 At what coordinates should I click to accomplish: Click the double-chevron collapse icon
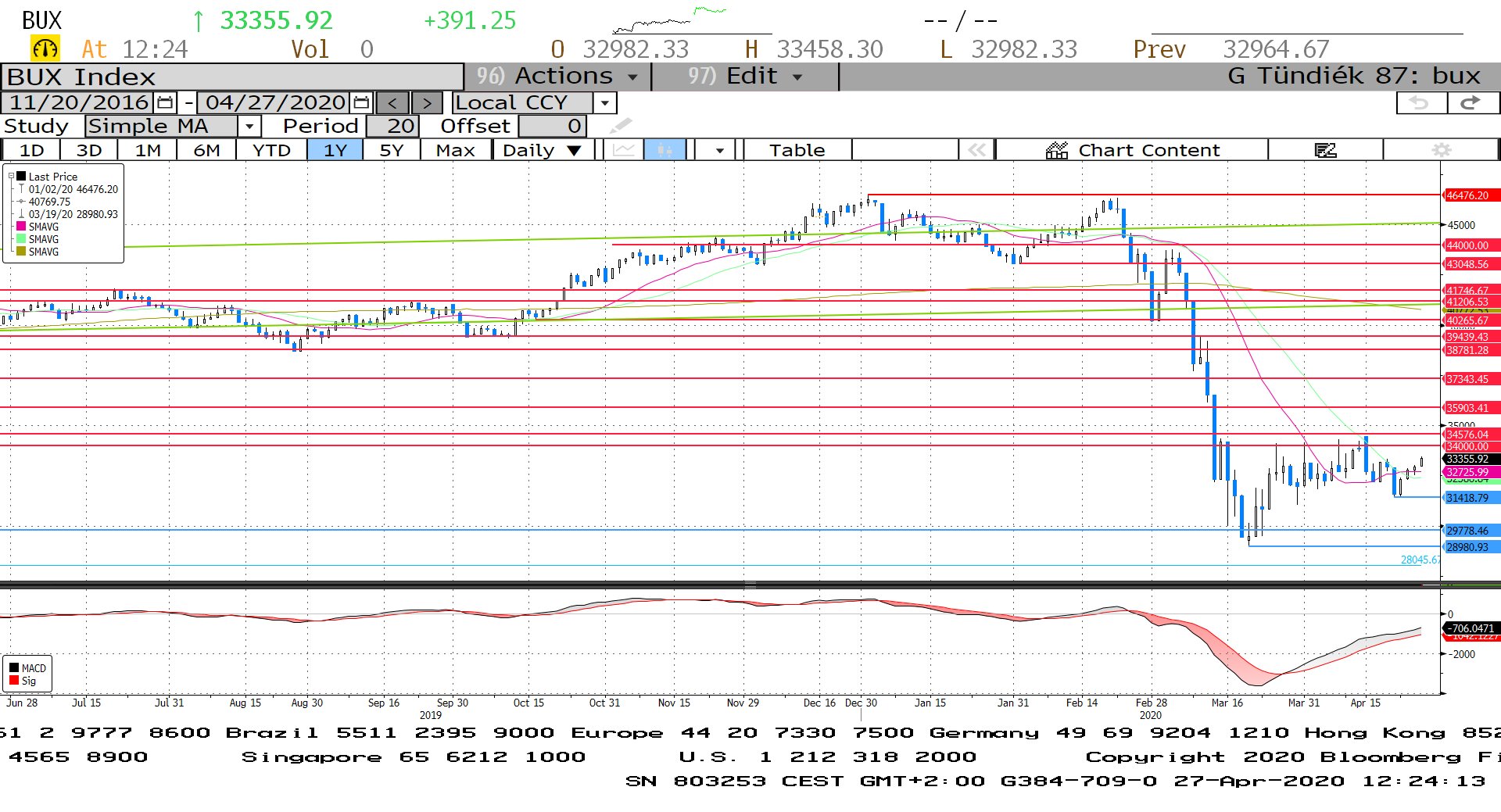click(x=977, y=150)
